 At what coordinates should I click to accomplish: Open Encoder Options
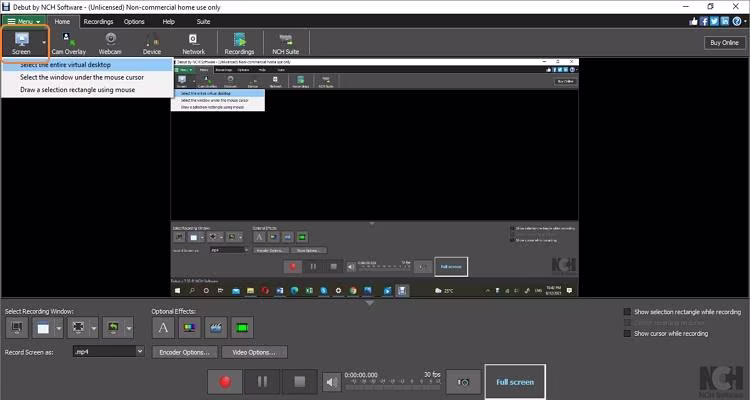185,352
